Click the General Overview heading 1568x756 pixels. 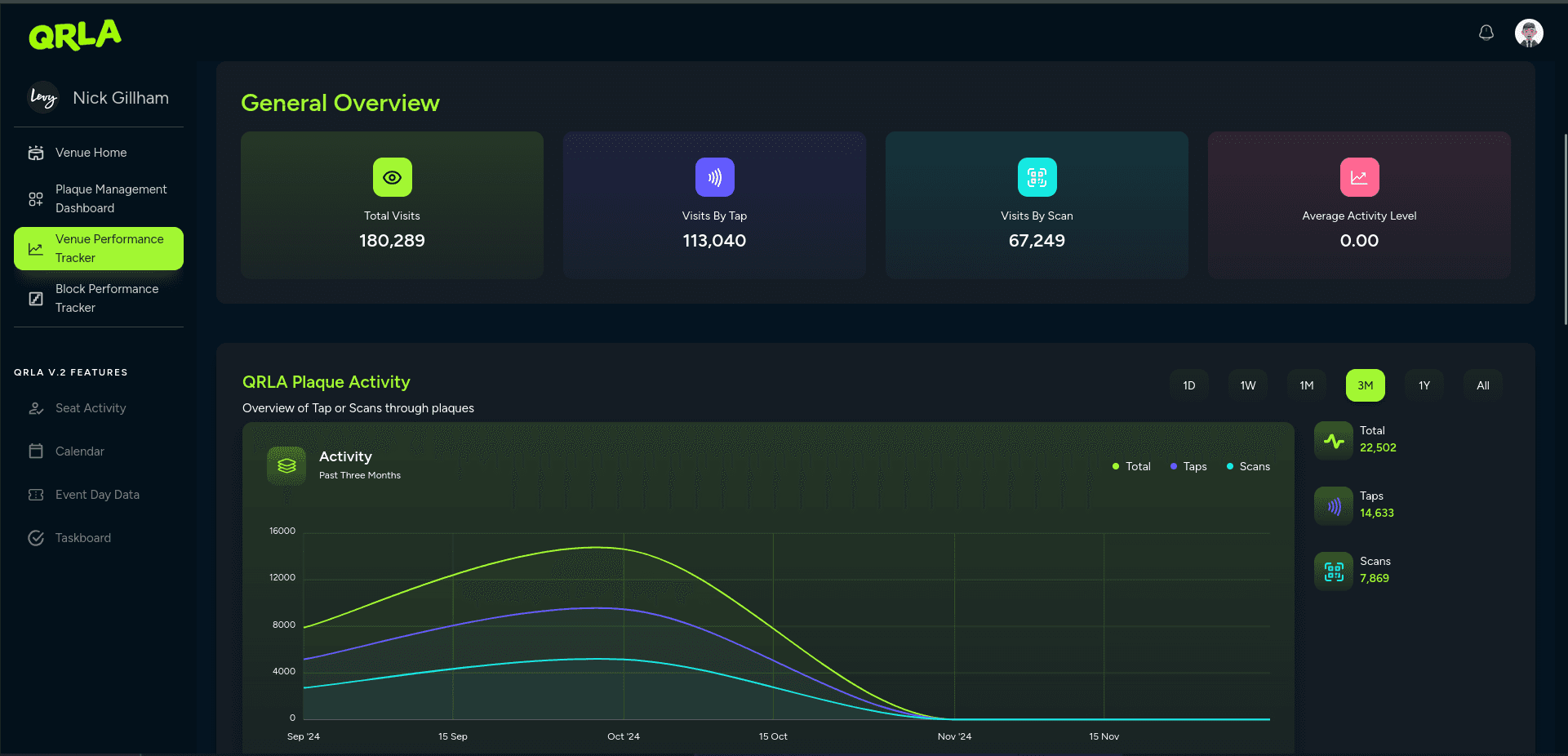pyautogui.click(x=340, y=103)
